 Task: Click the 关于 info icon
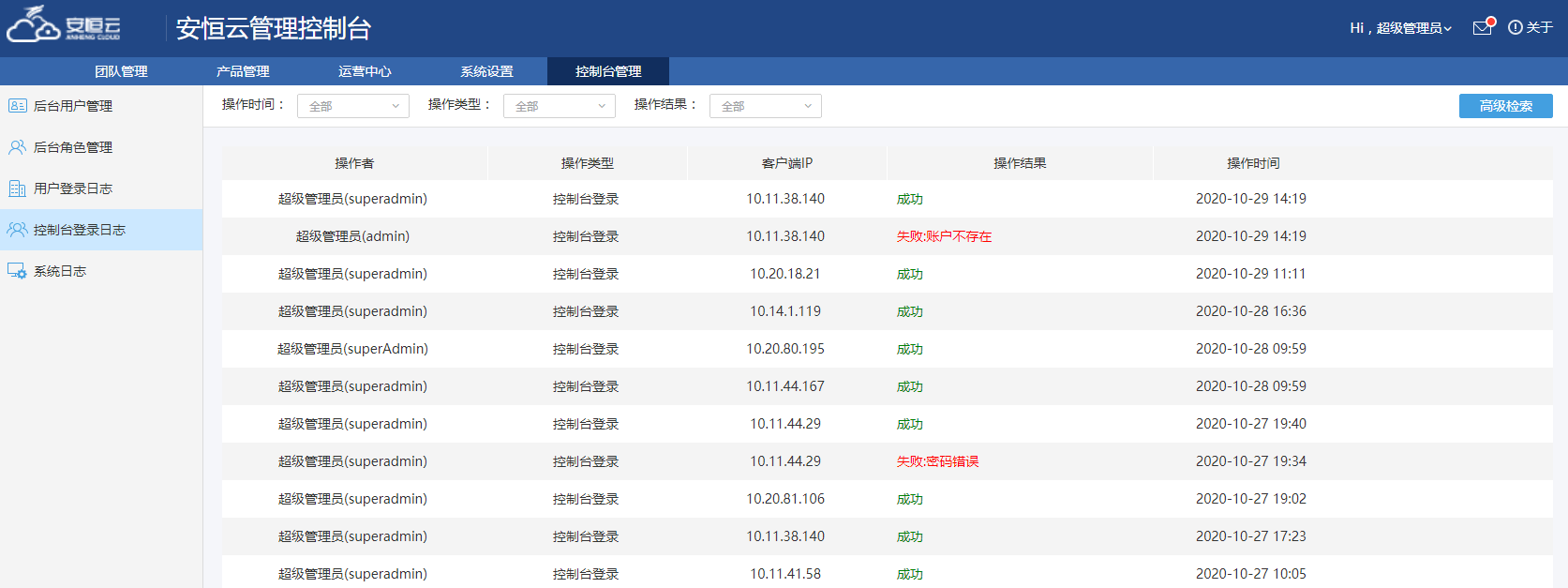click(x=1515, y=28)
